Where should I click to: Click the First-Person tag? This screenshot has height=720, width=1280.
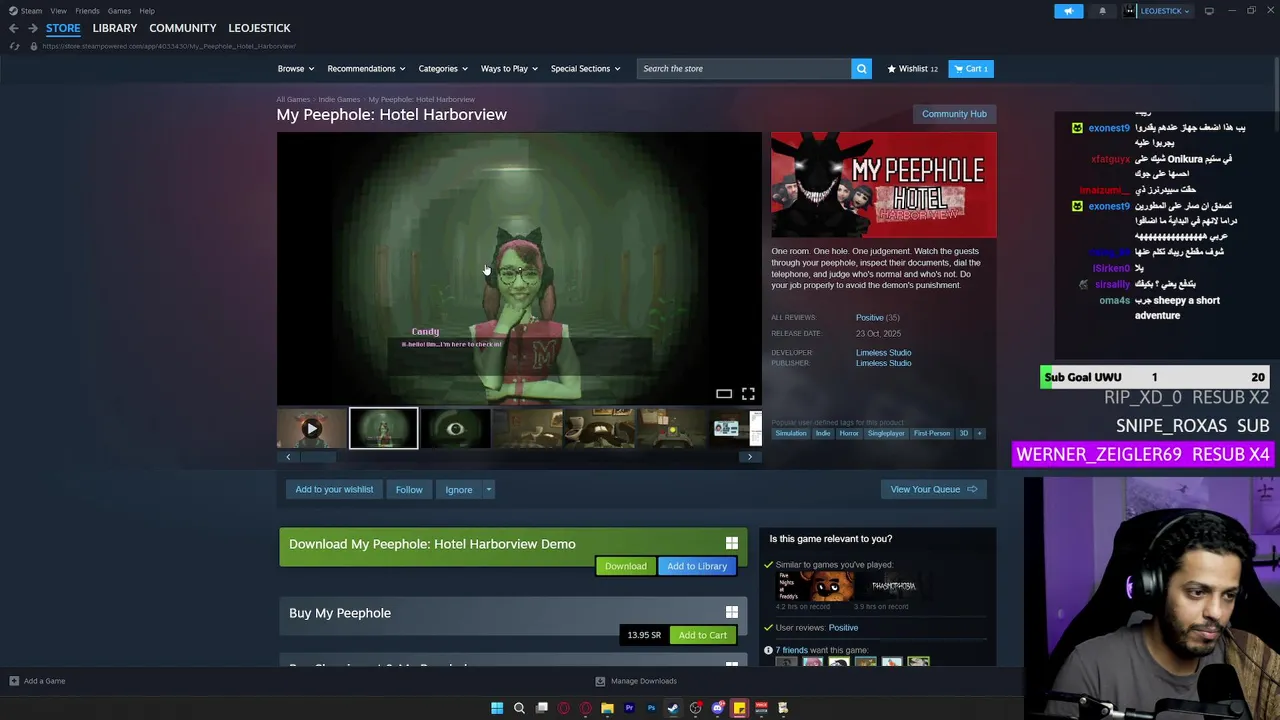[x=932, y=434]
